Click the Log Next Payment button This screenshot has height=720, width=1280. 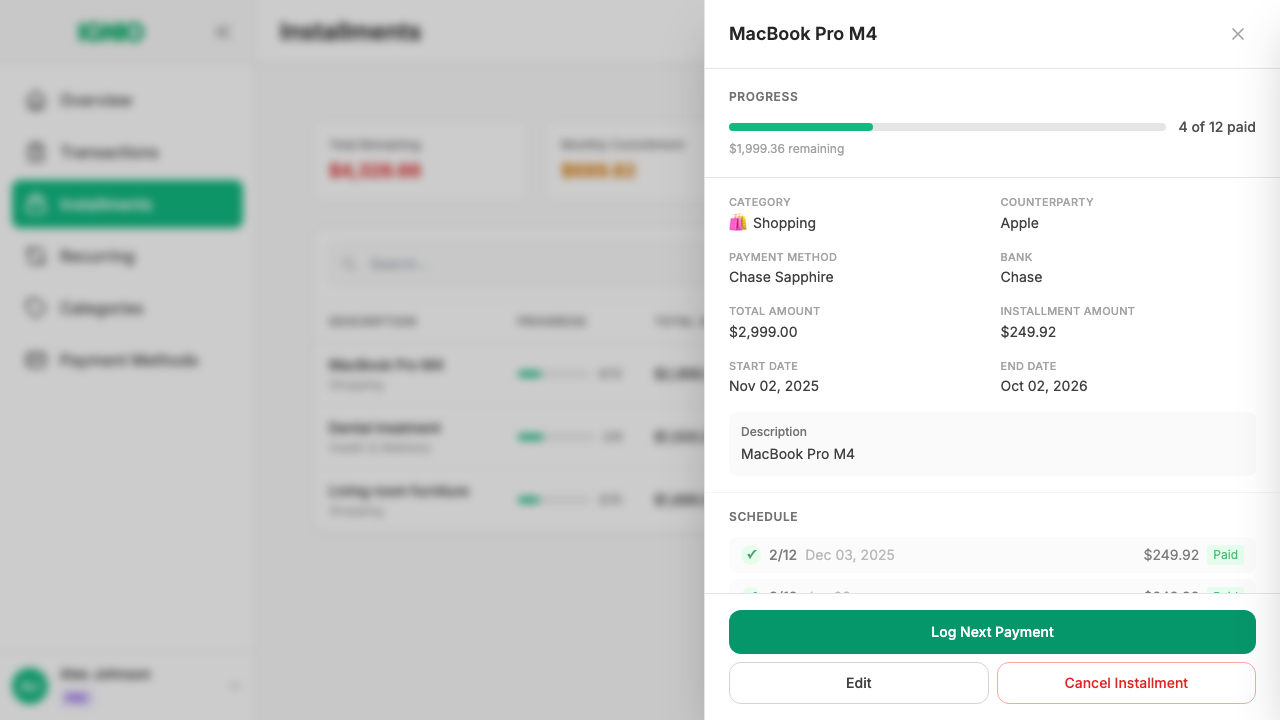992,632
